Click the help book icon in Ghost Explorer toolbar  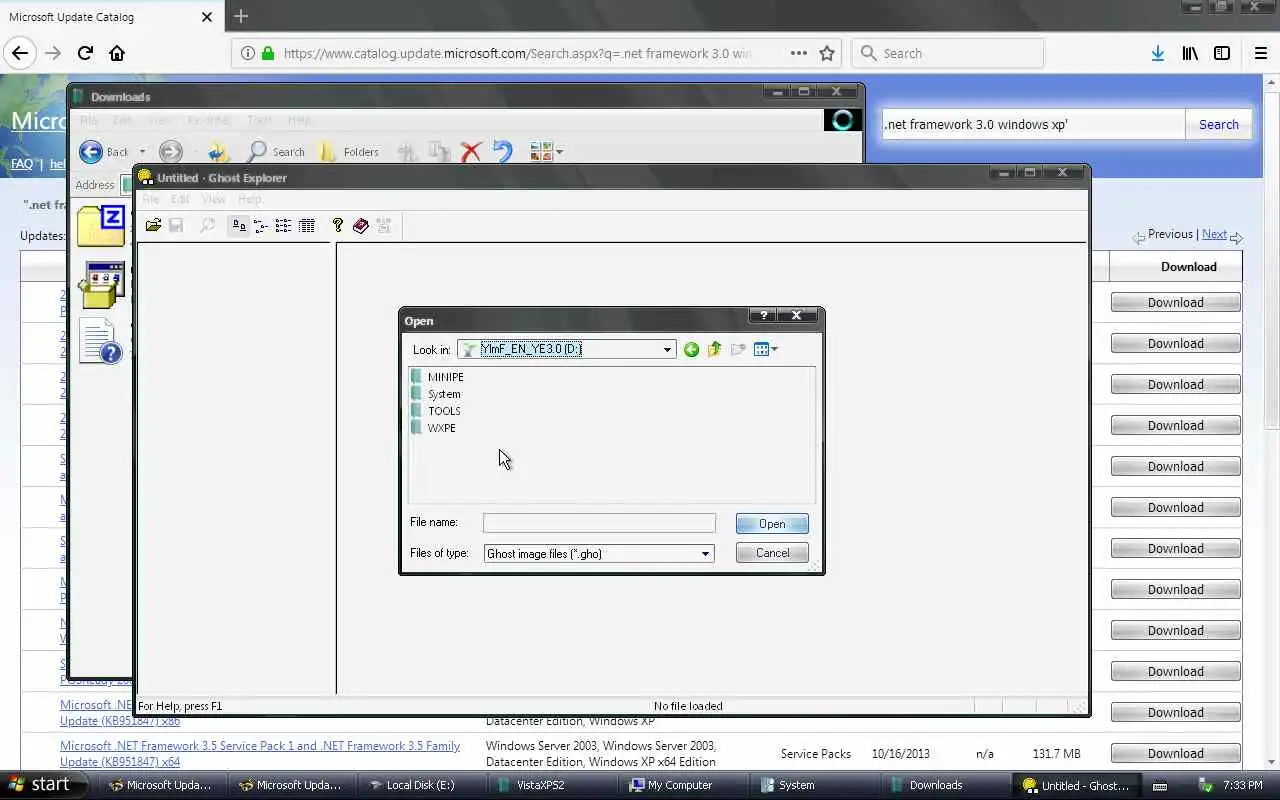361,226
